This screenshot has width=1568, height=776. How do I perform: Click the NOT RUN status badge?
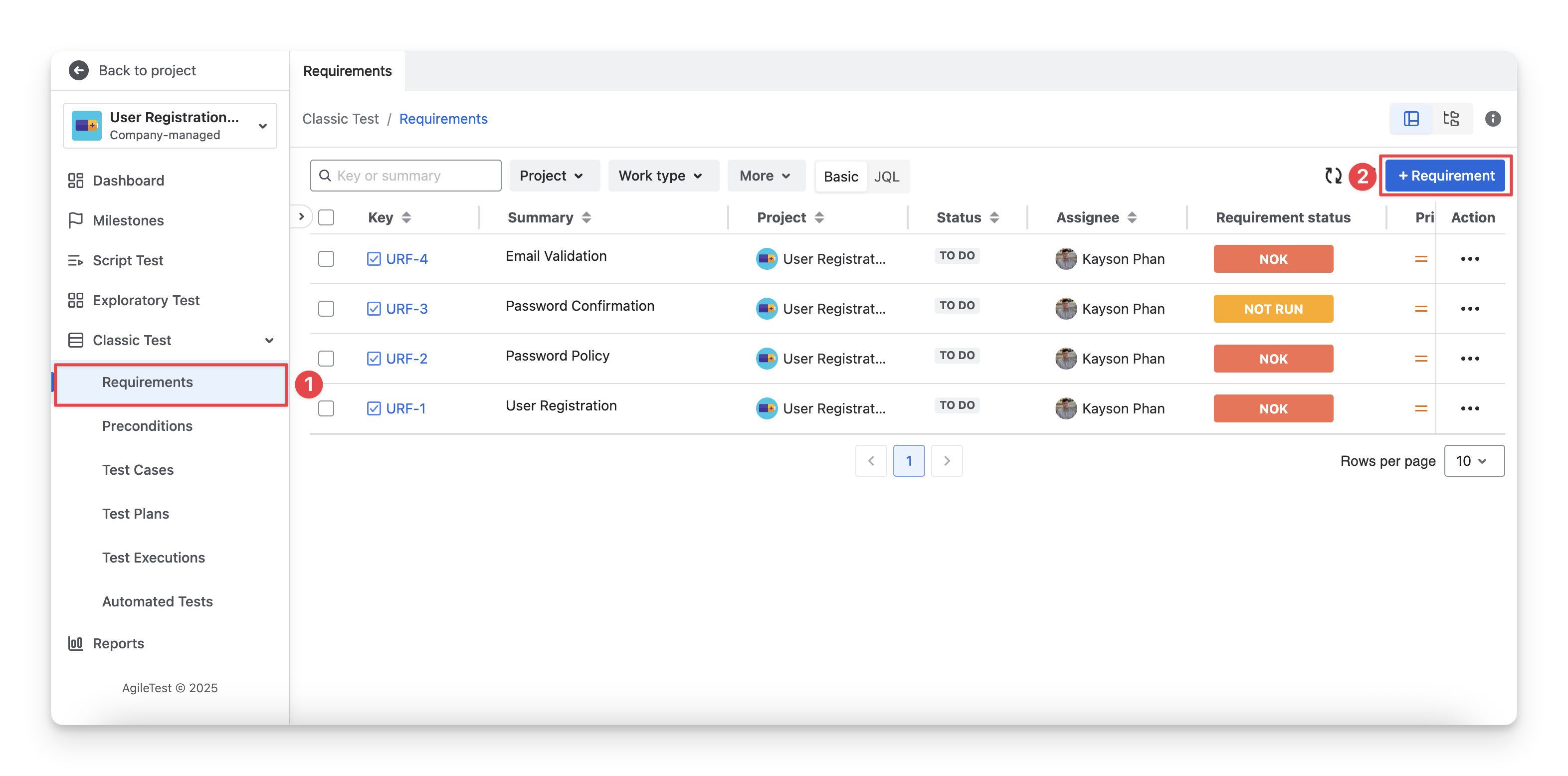click(1273, 309)
